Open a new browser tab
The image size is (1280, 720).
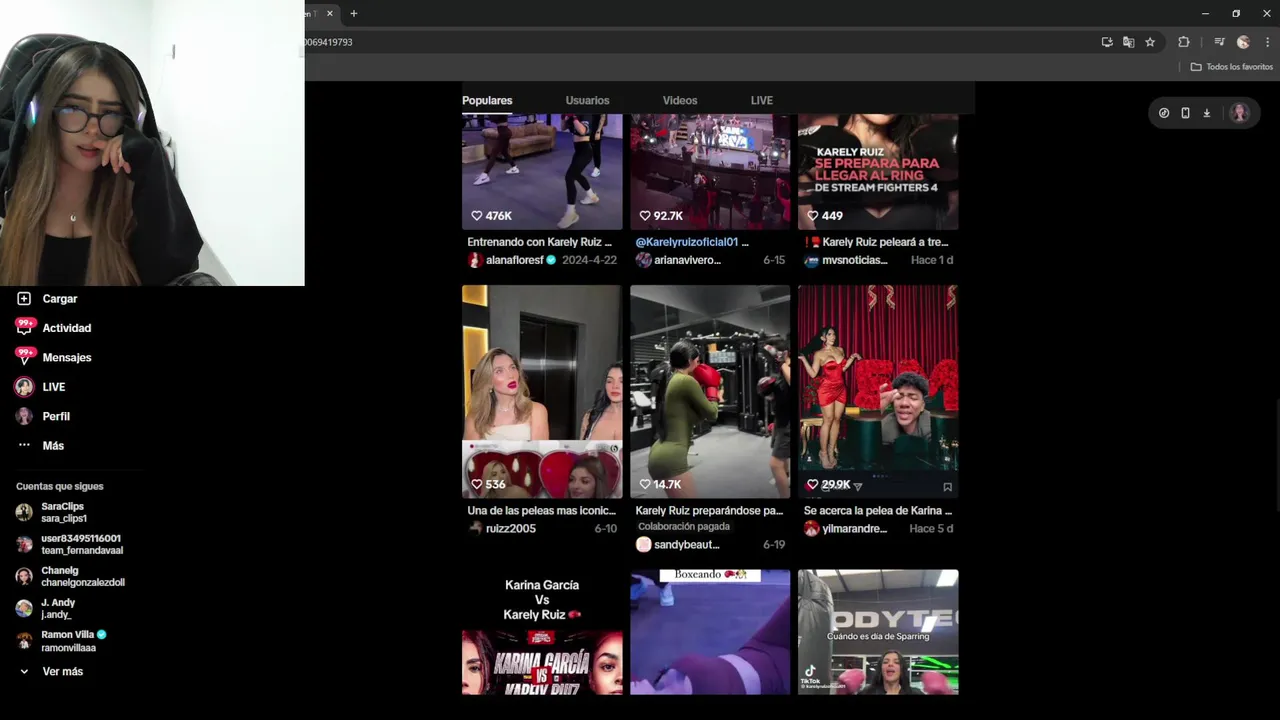pyautogui.click(x=353, y=13)
